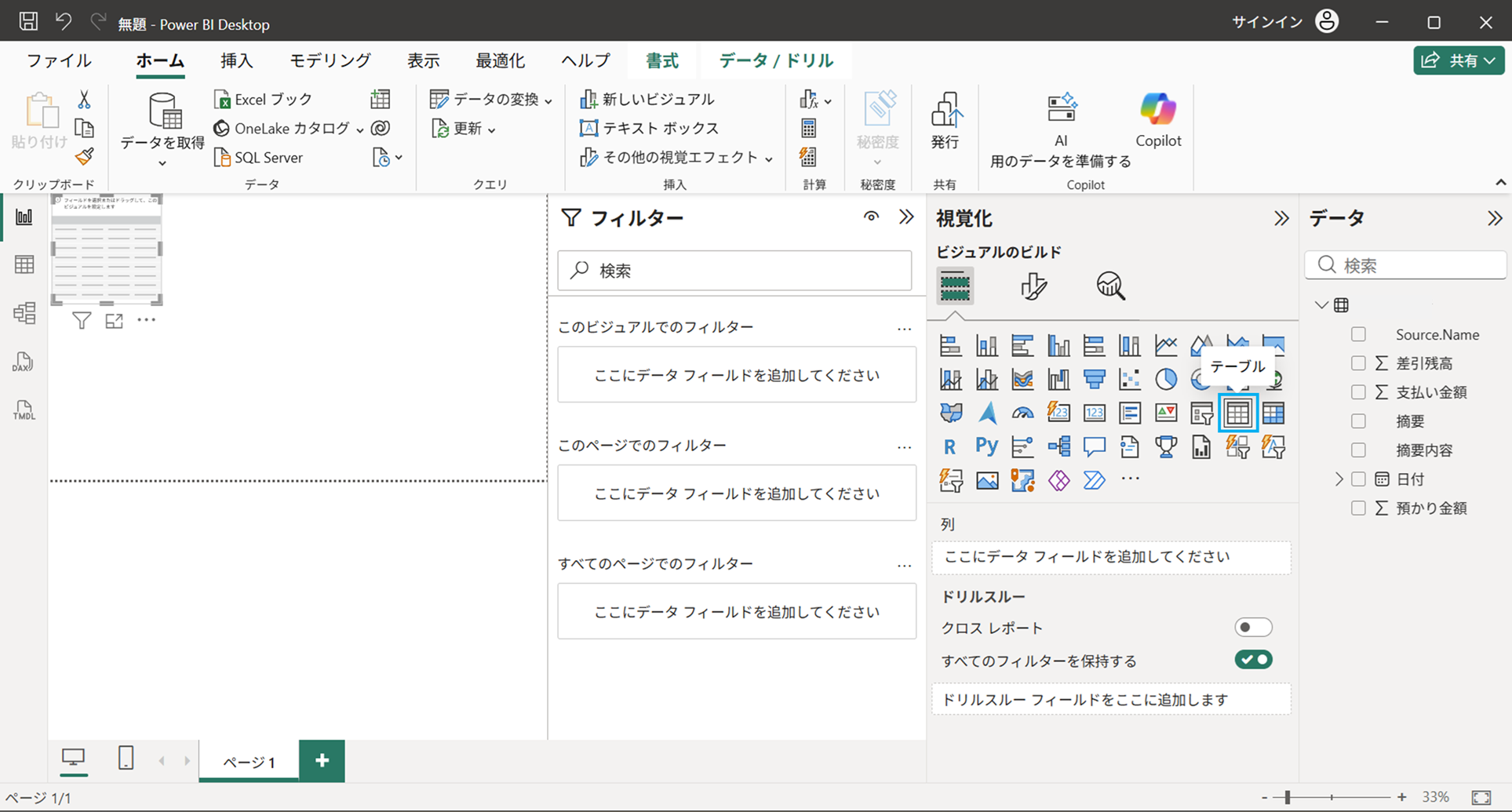
Task: Click 新しいビジュアル button
Action: coord(647,100)
